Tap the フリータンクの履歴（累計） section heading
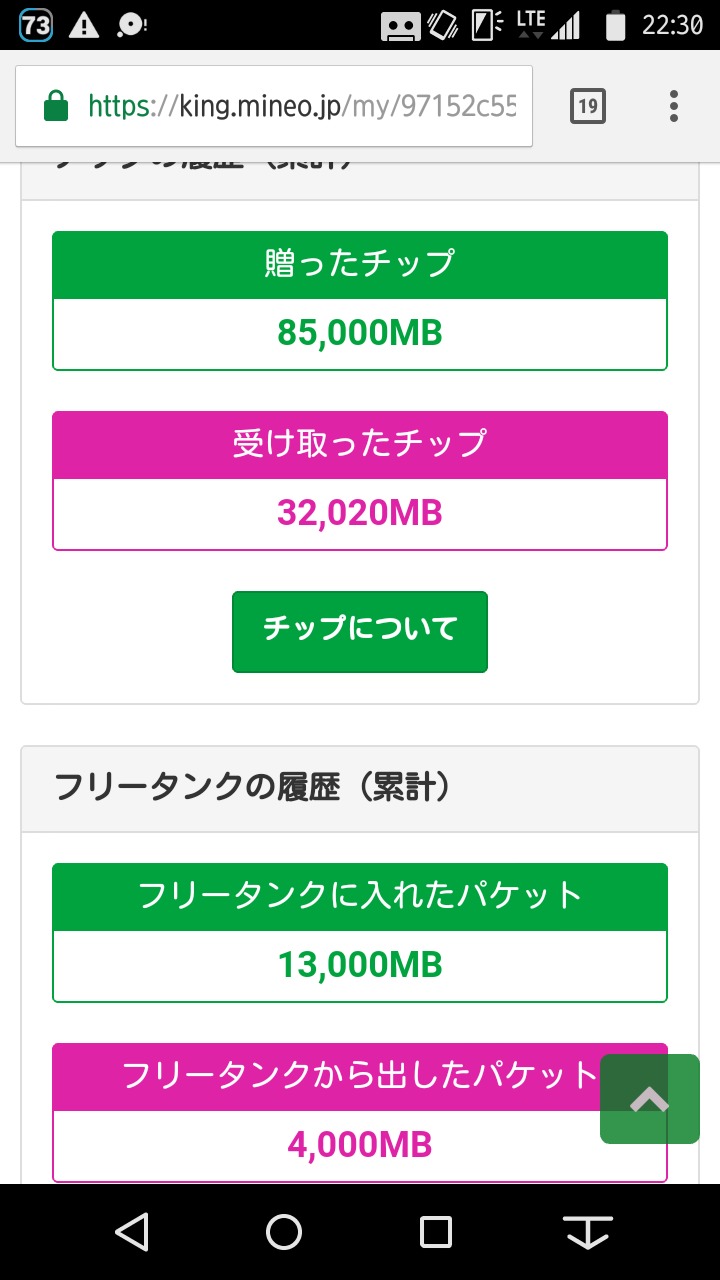This screenshot has width=720, height=1280. [252, 788]
